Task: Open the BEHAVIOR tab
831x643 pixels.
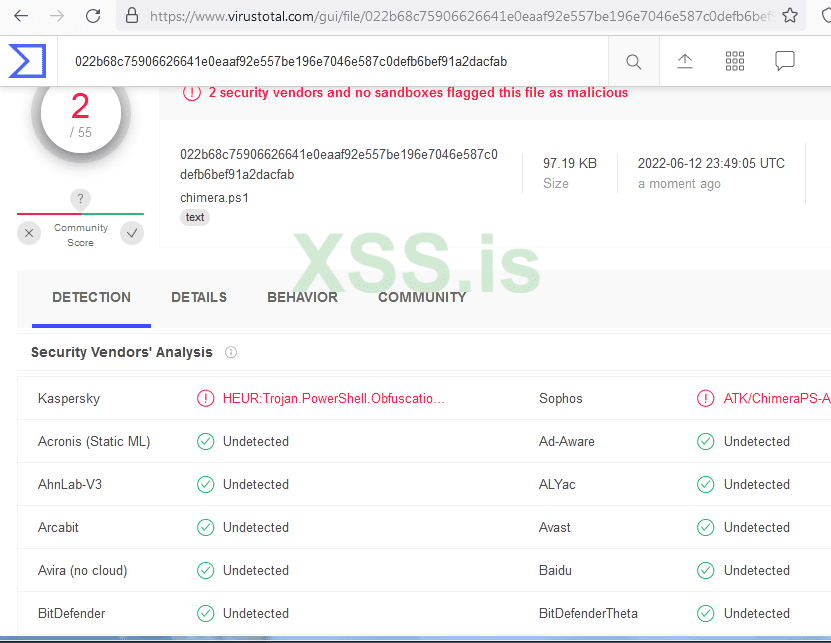Action: [302, 297]
